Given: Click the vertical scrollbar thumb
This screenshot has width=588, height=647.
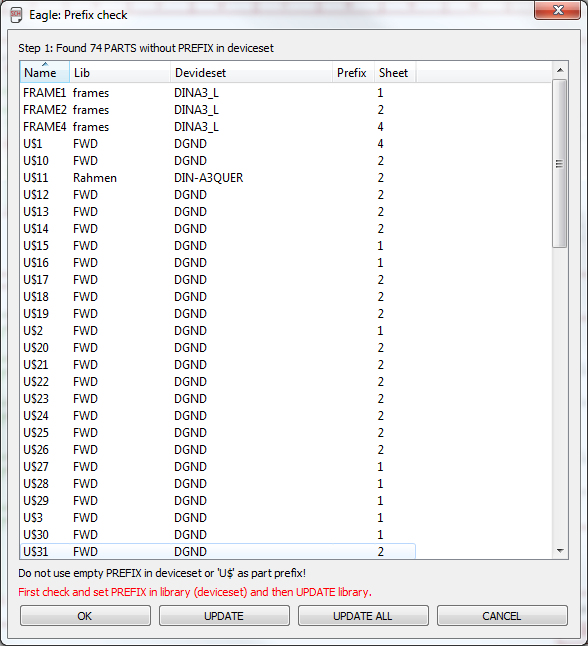Looking at the screenshot, I should point(560,164).
